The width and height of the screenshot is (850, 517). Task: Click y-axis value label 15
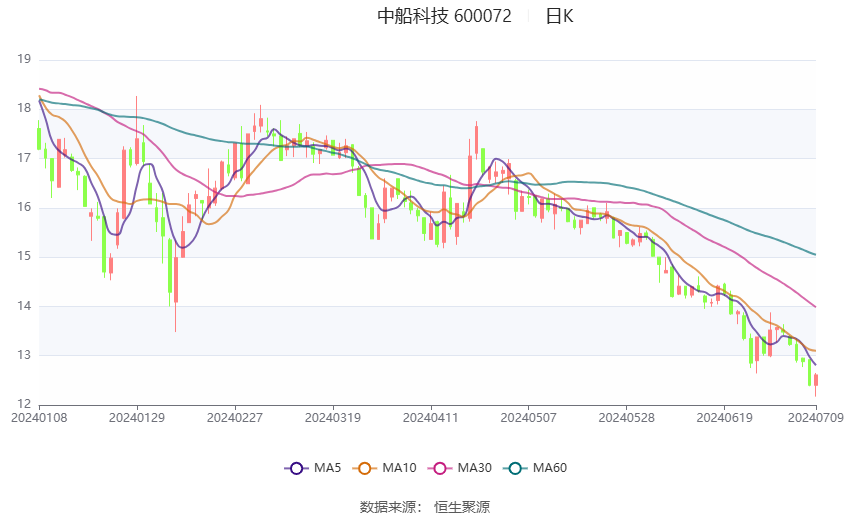tap(24, 256)
